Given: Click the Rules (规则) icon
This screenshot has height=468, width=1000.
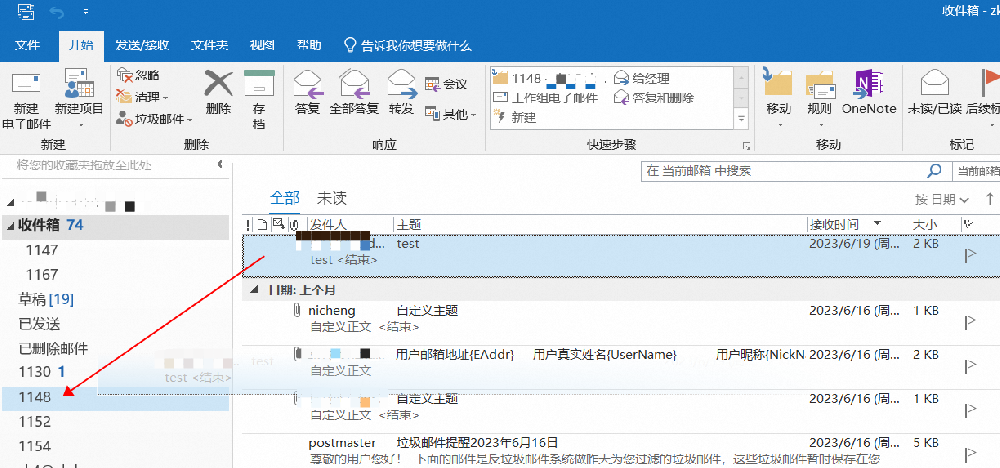Looking at the screenshot, I should tap(820, 85).
